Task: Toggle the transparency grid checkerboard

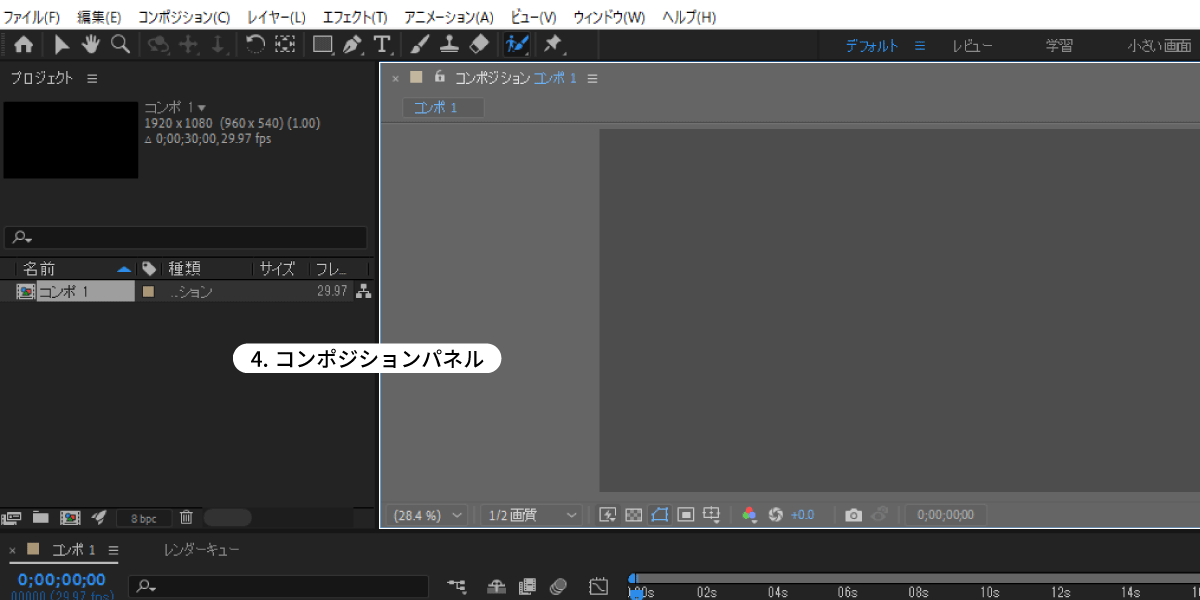Action: pyautogui.click(x=633, y=515)
